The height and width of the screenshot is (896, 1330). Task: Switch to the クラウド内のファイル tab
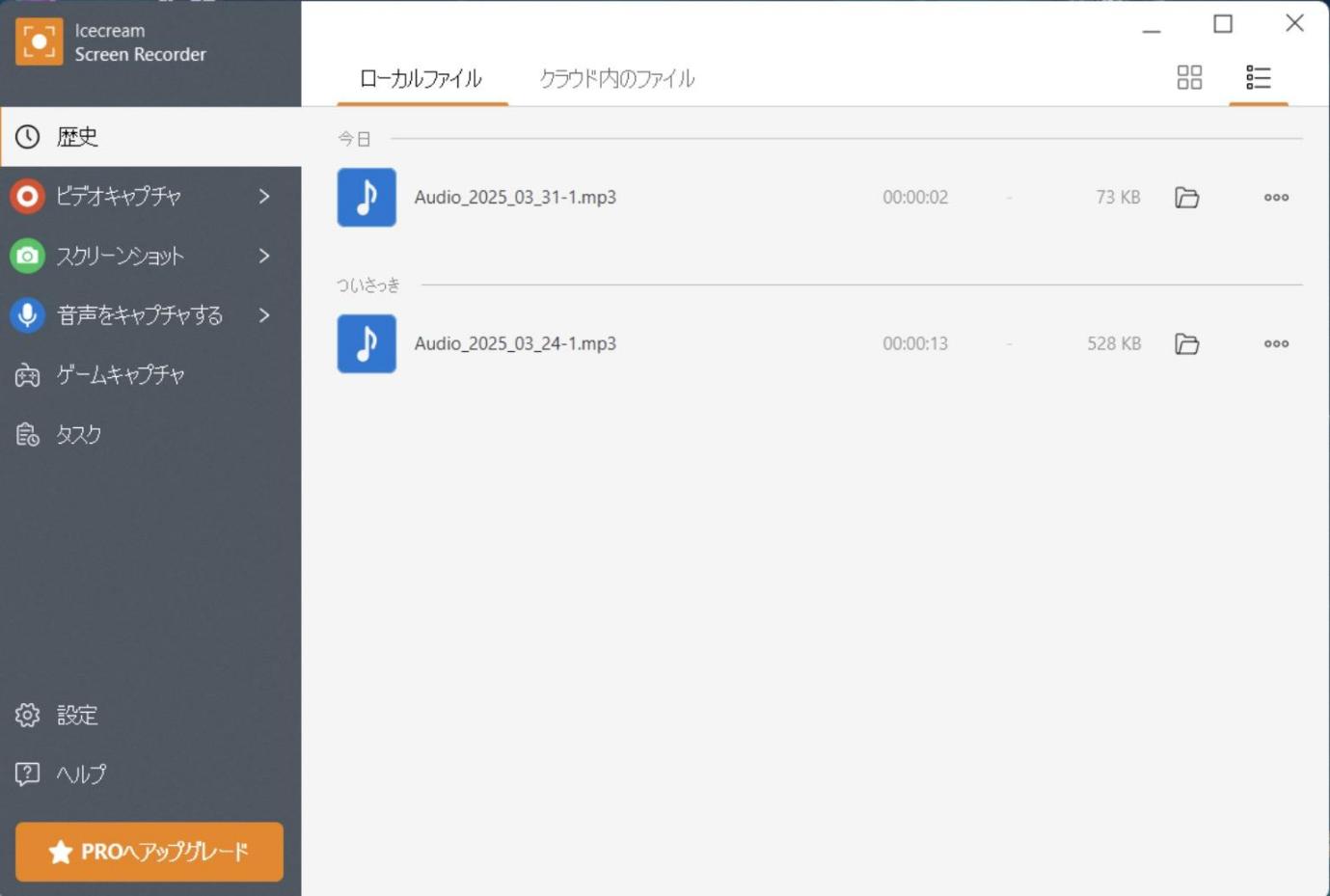pos(617,79)
